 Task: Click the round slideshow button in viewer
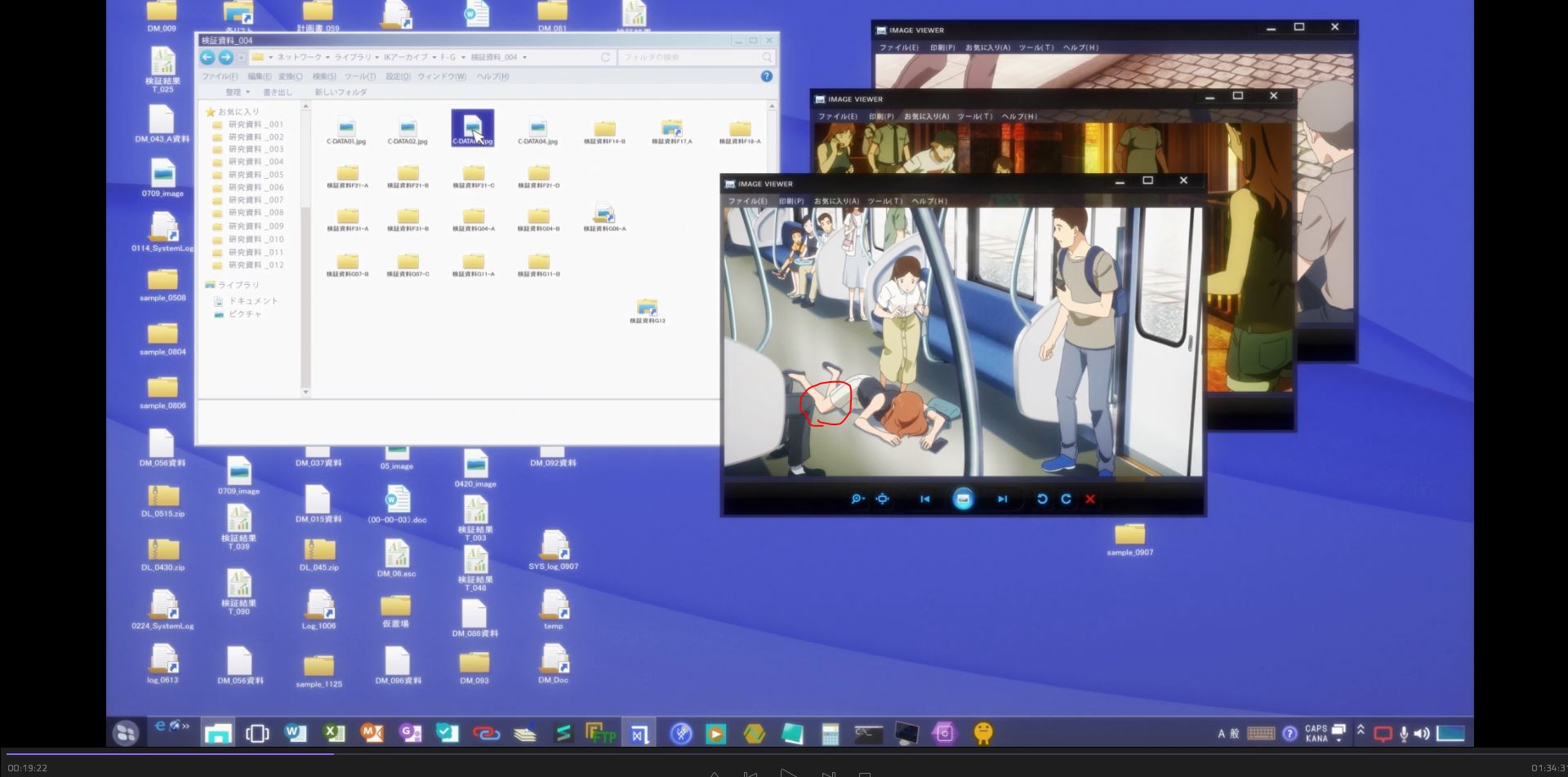963,499
